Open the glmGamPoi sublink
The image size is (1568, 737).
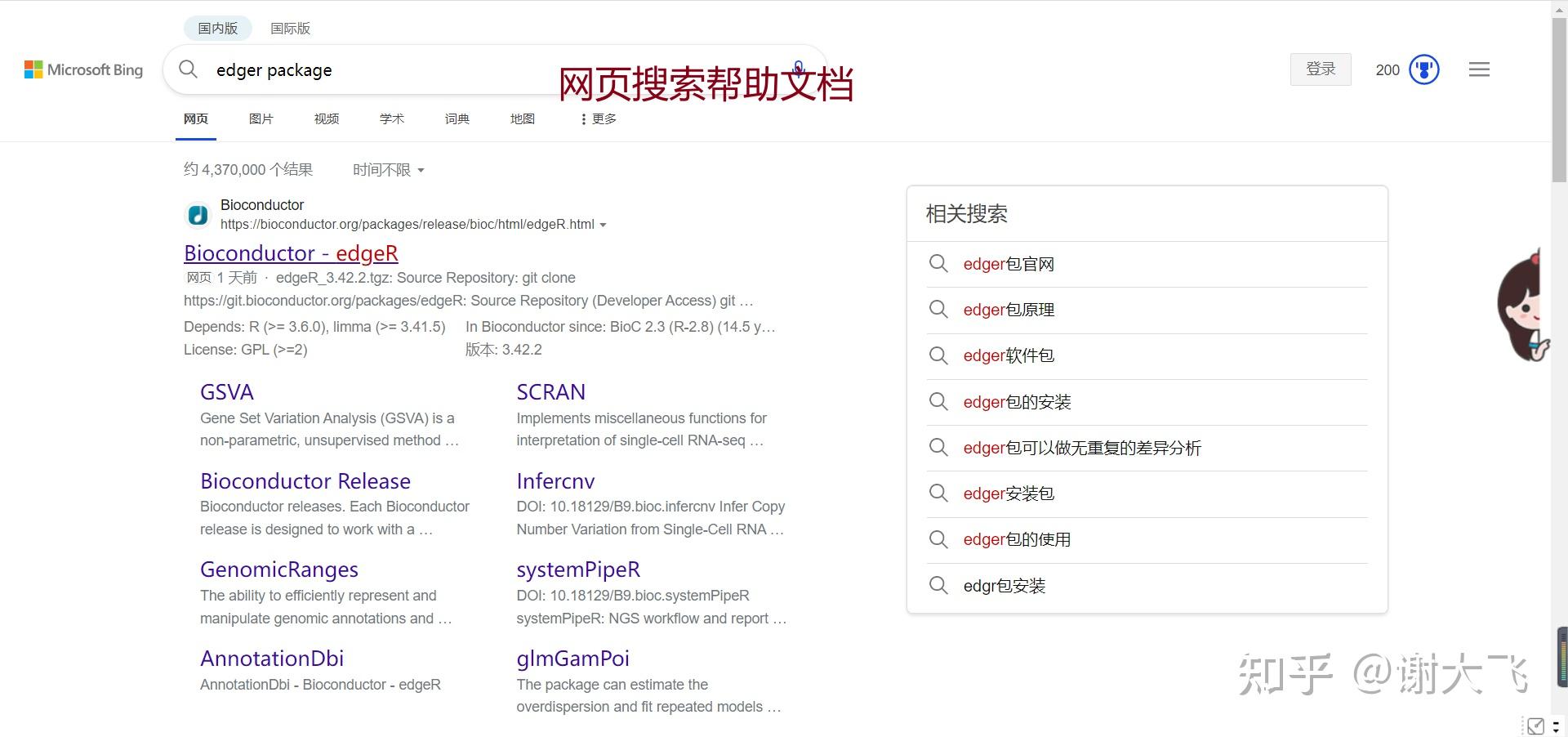pos(572,659)
